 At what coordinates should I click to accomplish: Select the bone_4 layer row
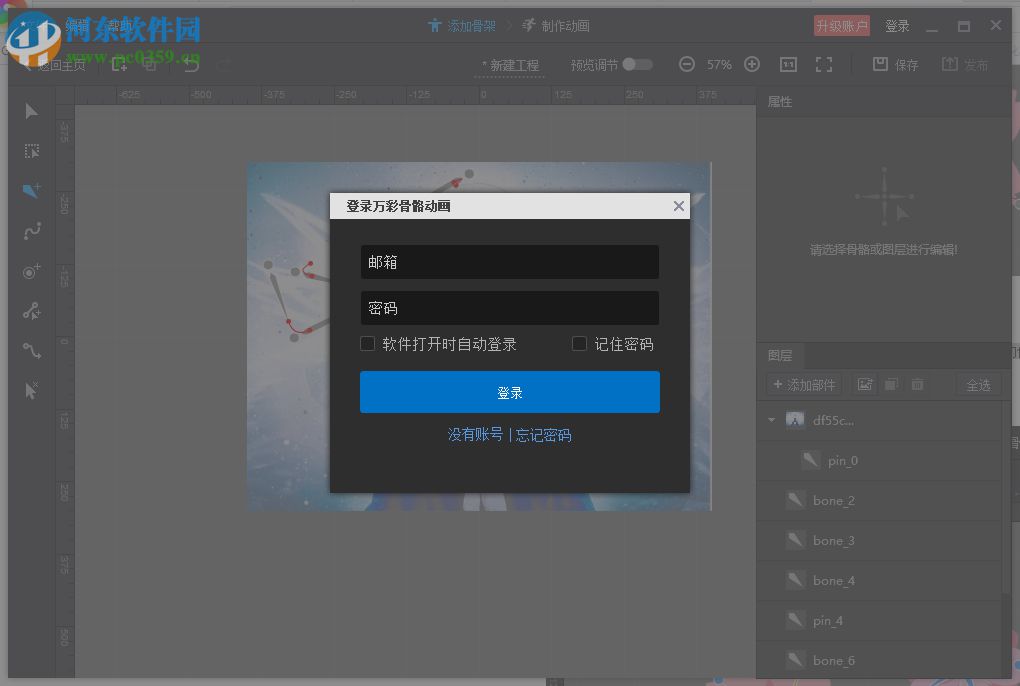[878, 581]
